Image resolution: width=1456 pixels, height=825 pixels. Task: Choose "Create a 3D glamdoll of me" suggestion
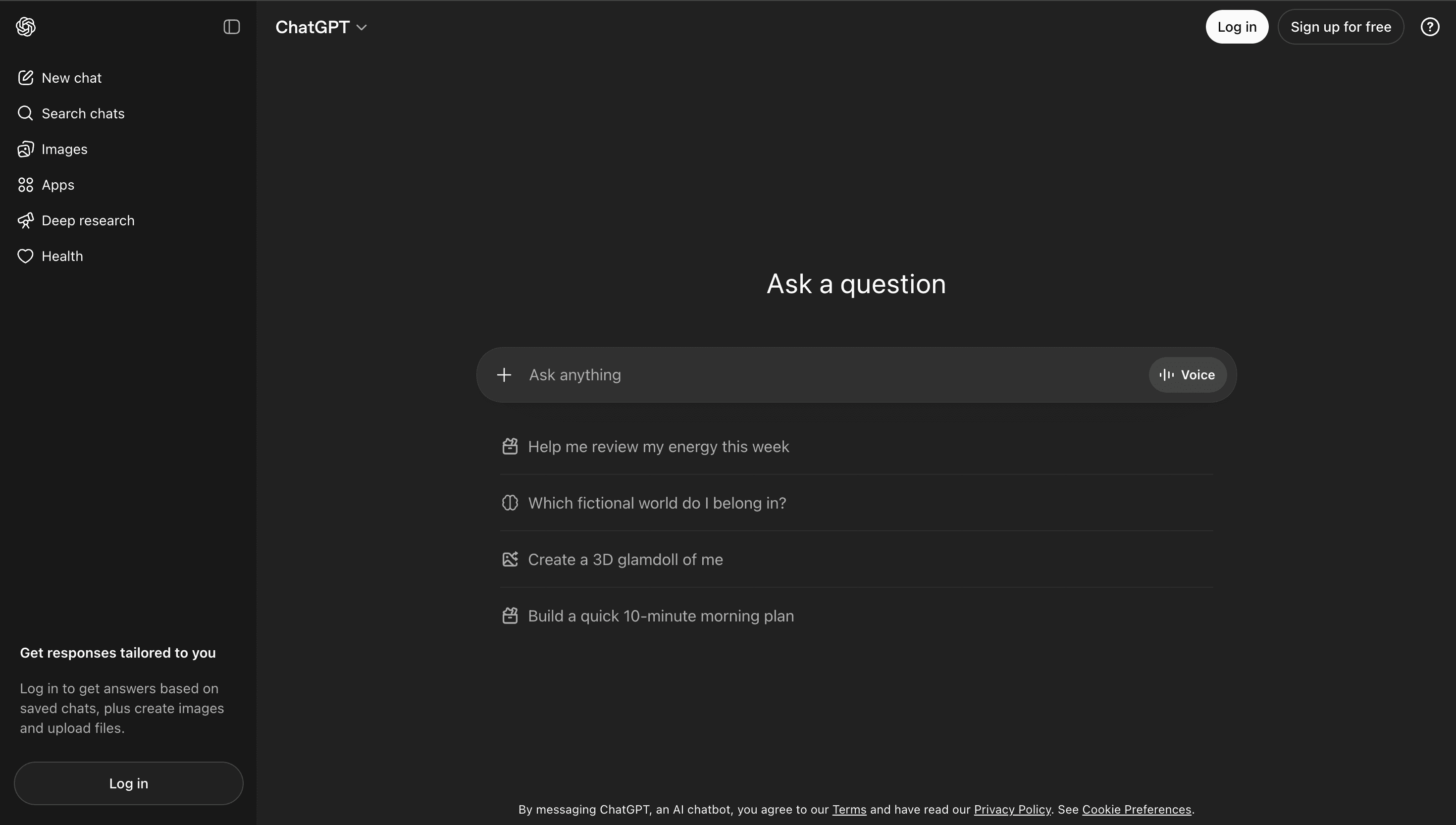[625, 559]
